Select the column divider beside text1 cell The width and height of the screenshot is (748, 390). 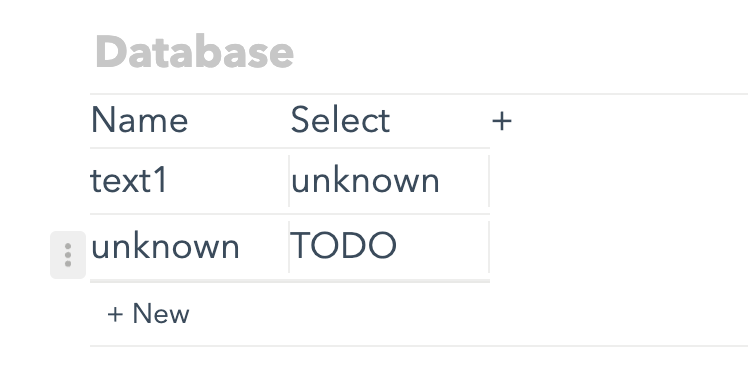click(289, 181)
